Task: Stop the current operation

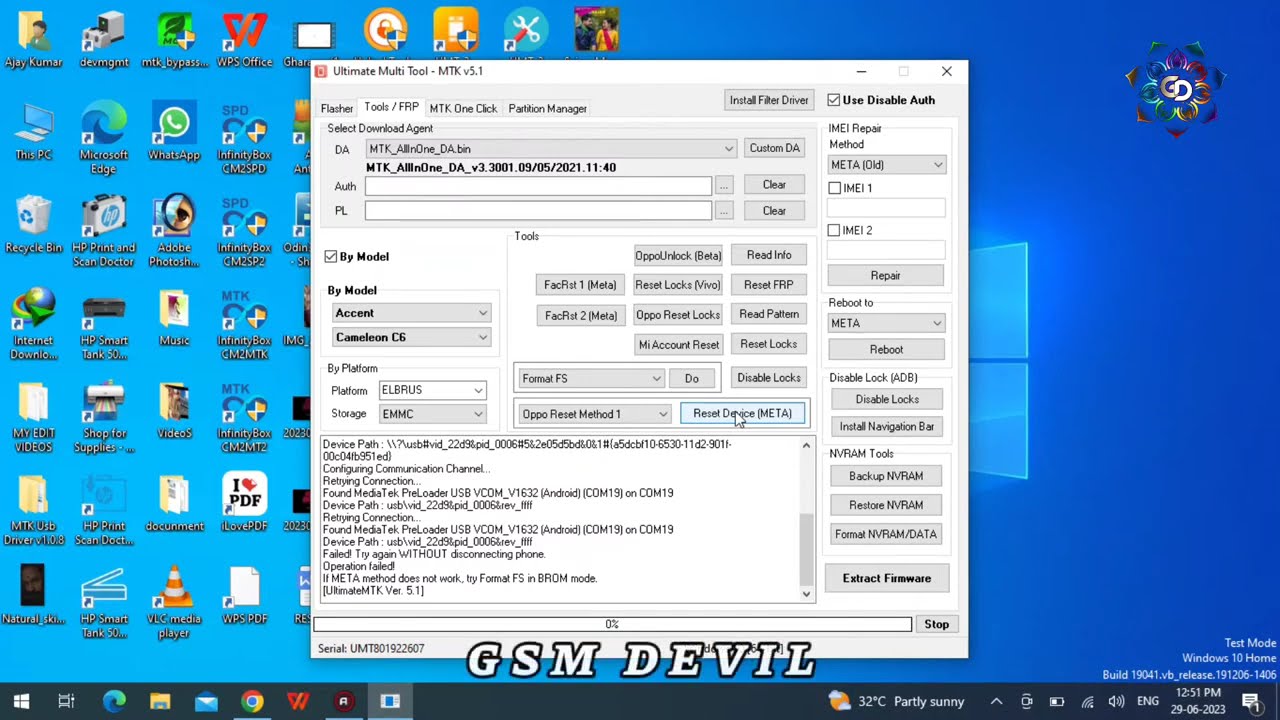Action: pos(936,624)
